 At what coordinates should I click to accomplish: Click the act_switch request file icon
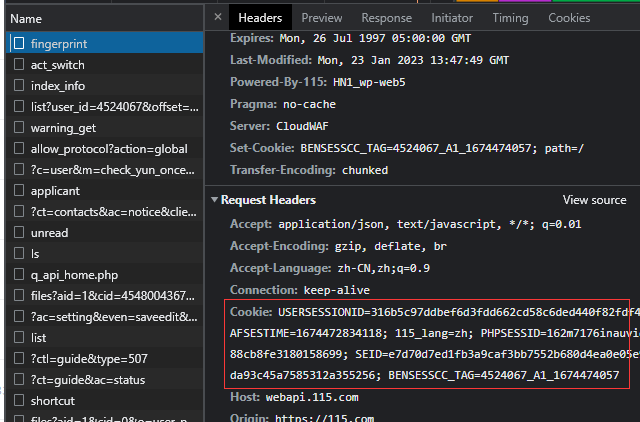19,64
